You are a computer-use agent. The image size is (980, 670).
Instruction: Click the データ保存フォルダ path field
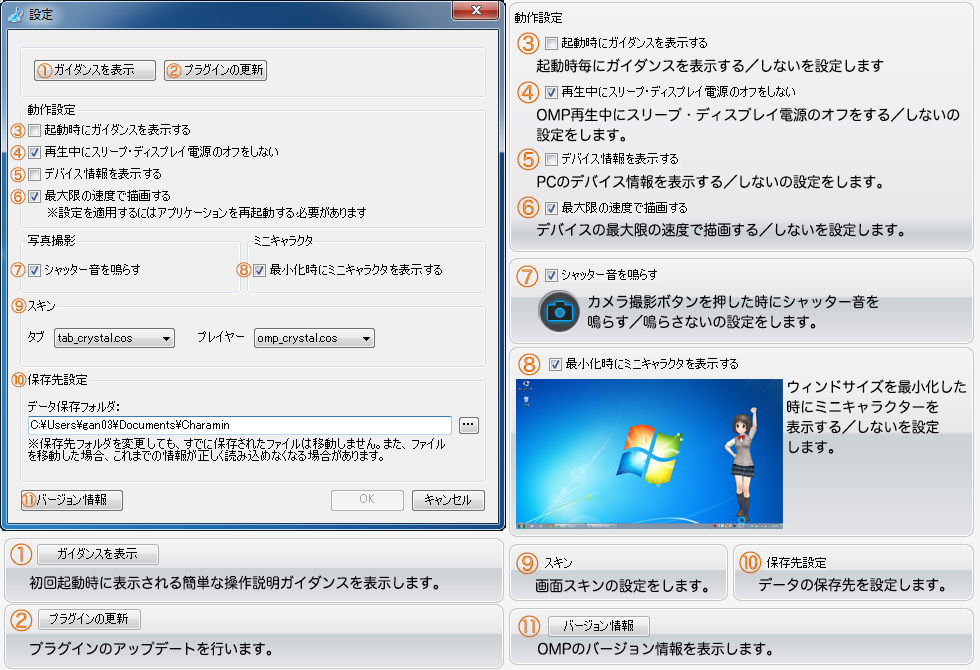tap(239, 425)
